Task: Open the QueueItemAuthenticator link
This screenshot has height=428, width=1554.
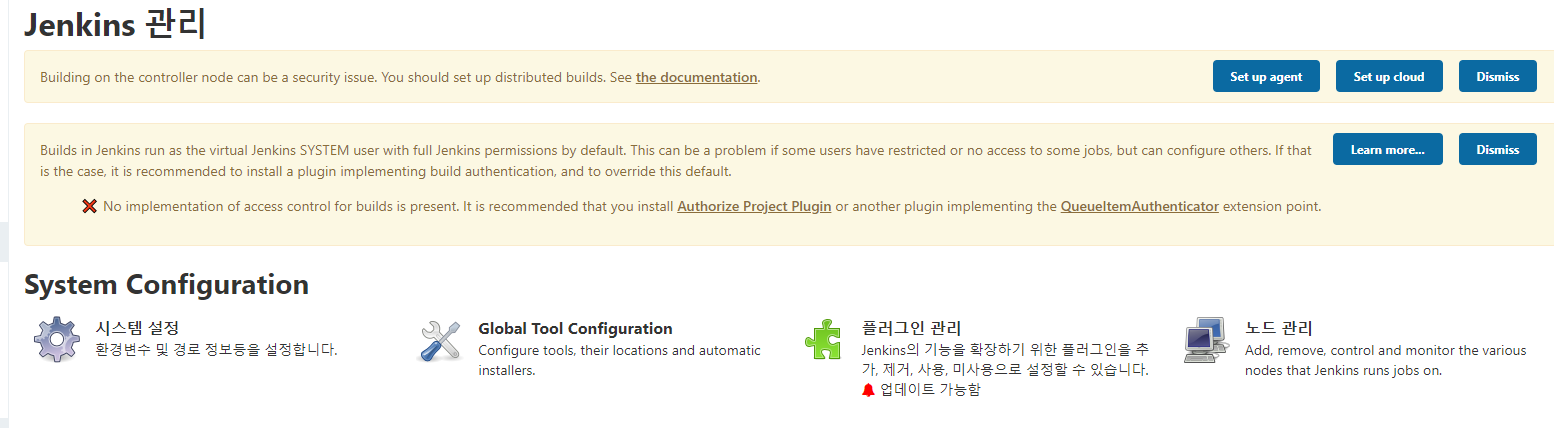Action: [1139, 207]
